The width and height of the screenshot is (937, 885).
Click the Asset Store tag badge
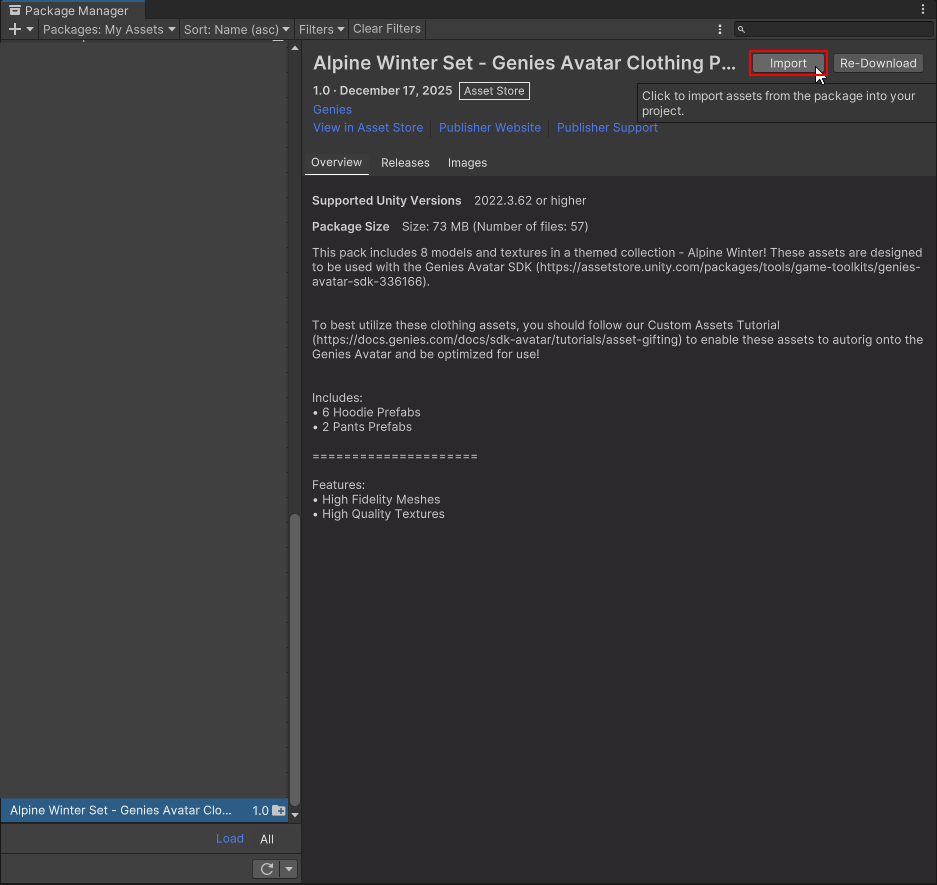(494, 91)
